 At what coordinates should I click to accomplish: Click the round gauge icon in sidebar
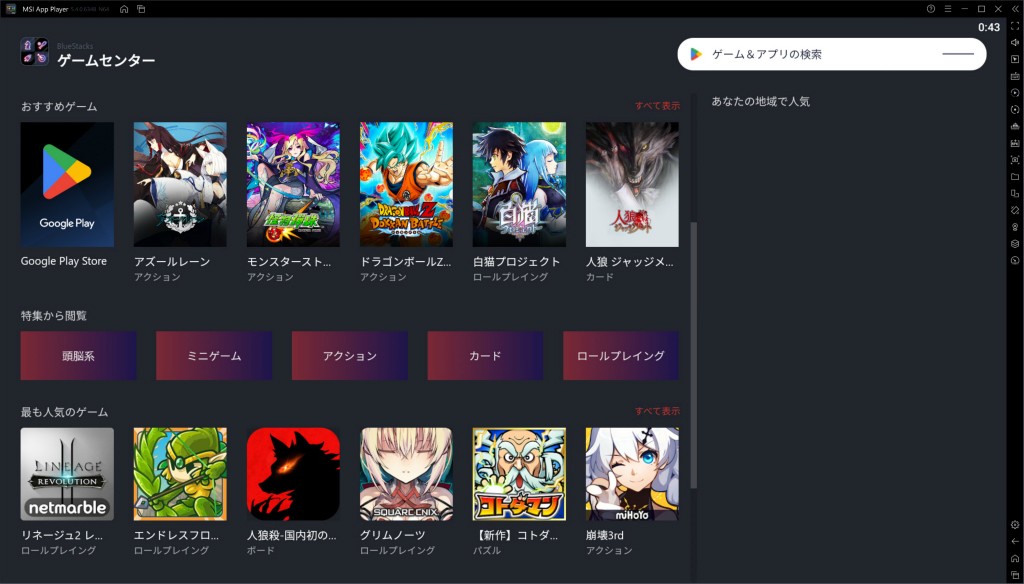coord(1015,261)
